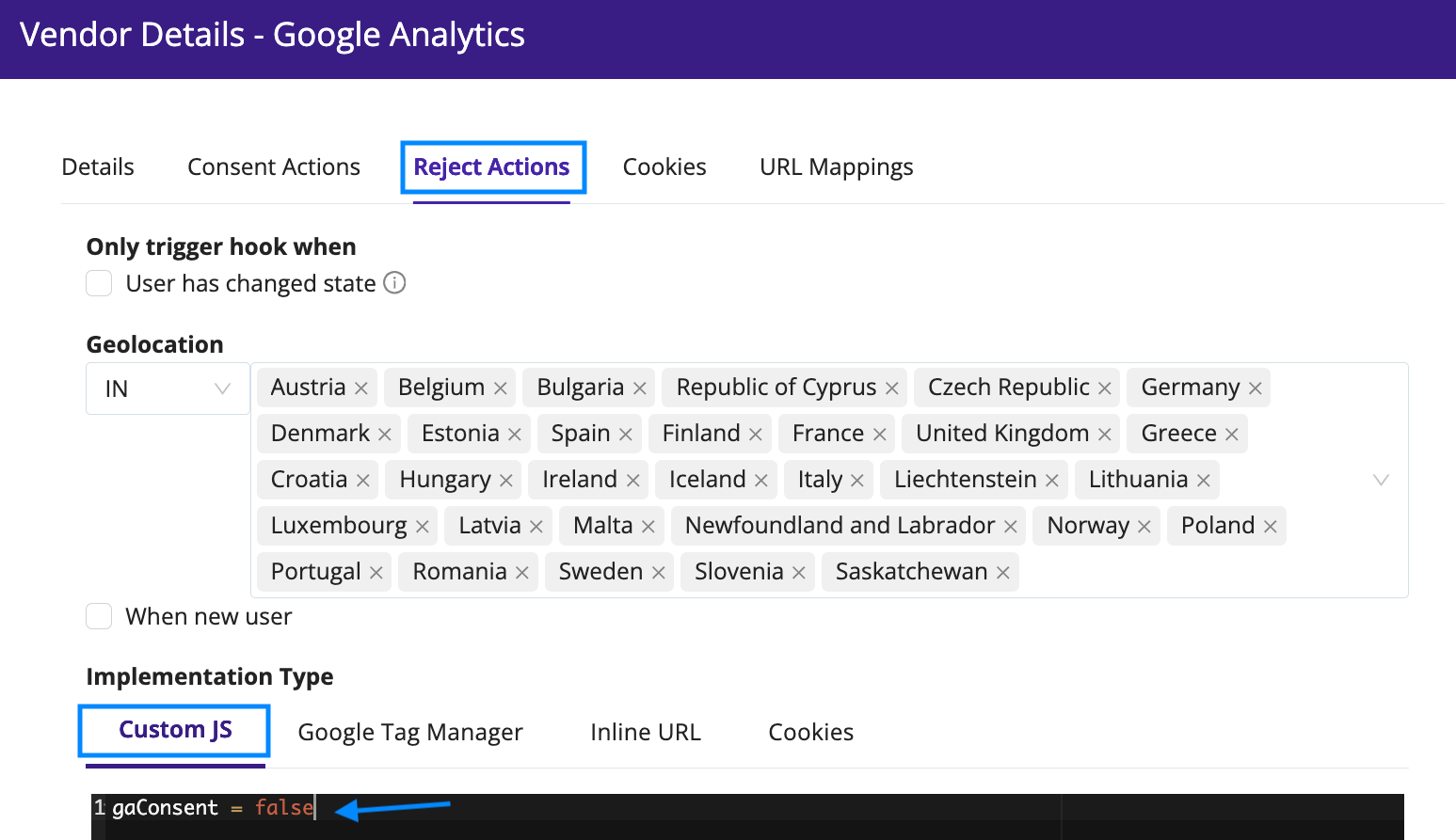
Task: Remove Newfoundland and Labrador tag
Action: [x=1011, y=526]
